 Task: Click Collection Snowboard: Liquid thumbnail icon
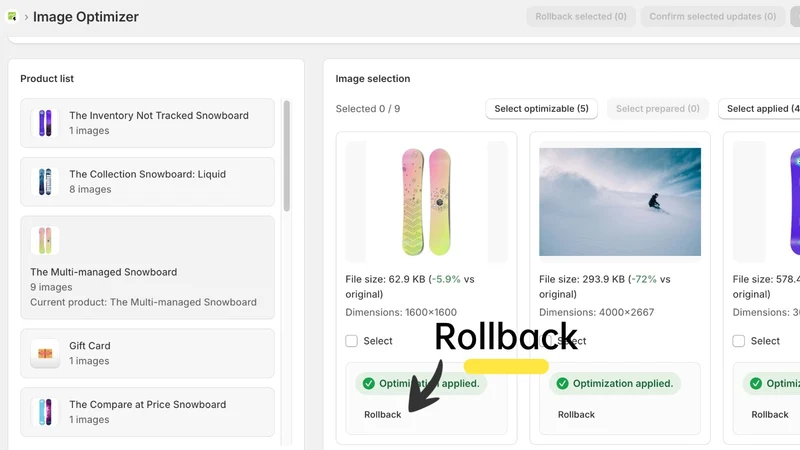(45, 182)
